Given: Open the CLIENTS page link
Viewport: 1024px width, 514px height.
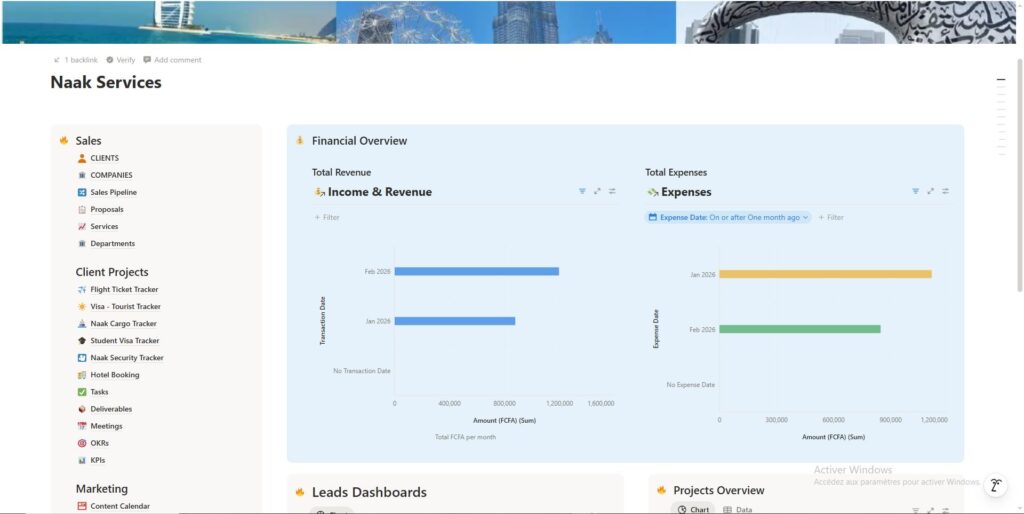Looking at the screenshot, I should 104,158.
